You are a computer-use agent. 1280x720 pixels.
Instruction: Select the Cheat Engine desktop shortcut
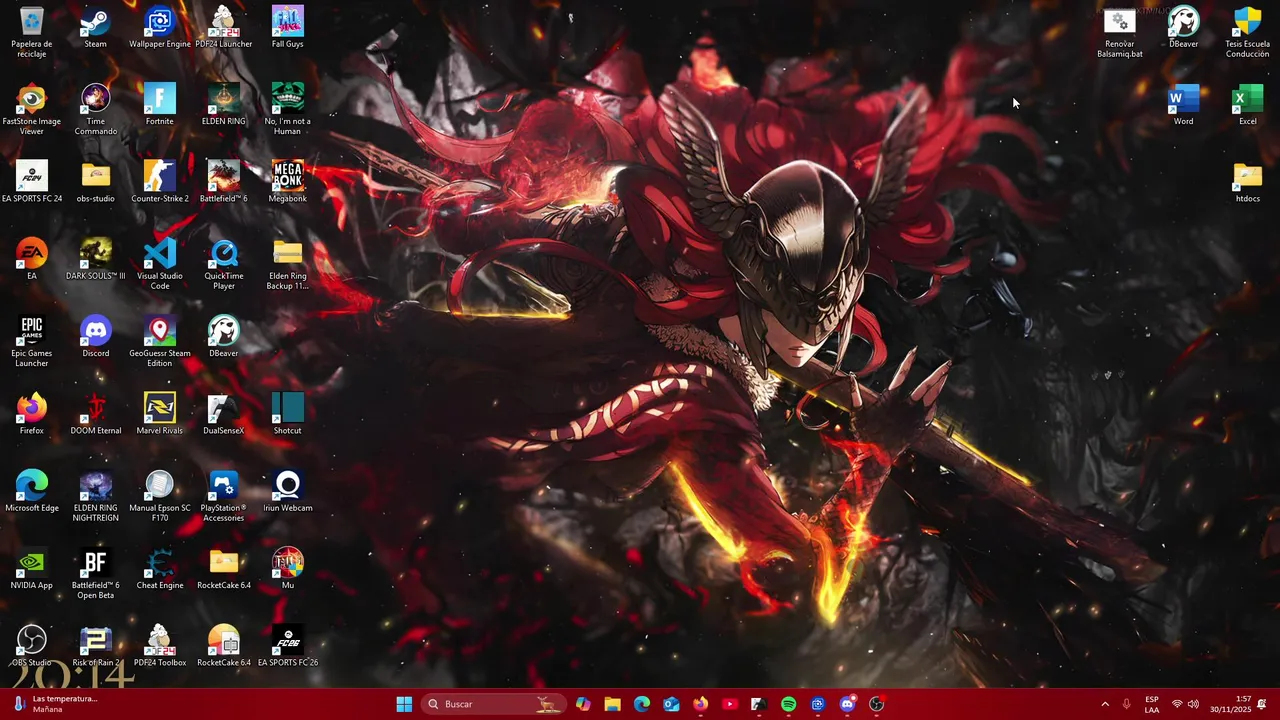pos(159,568)
